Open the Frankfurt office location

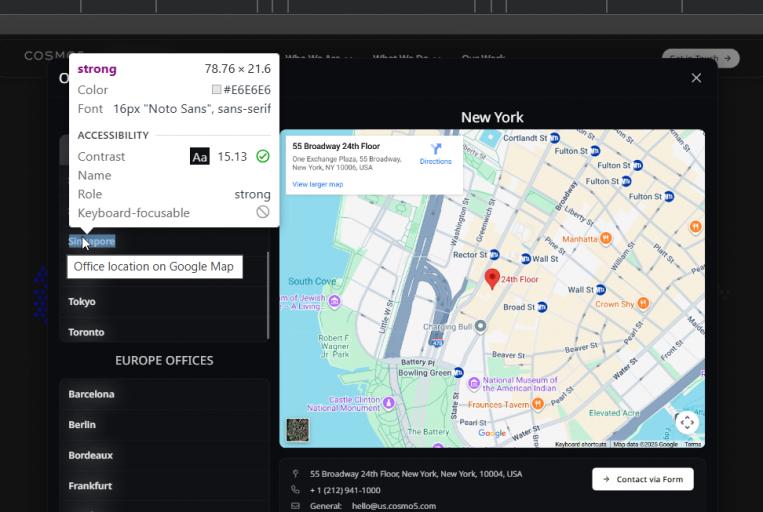164,486
